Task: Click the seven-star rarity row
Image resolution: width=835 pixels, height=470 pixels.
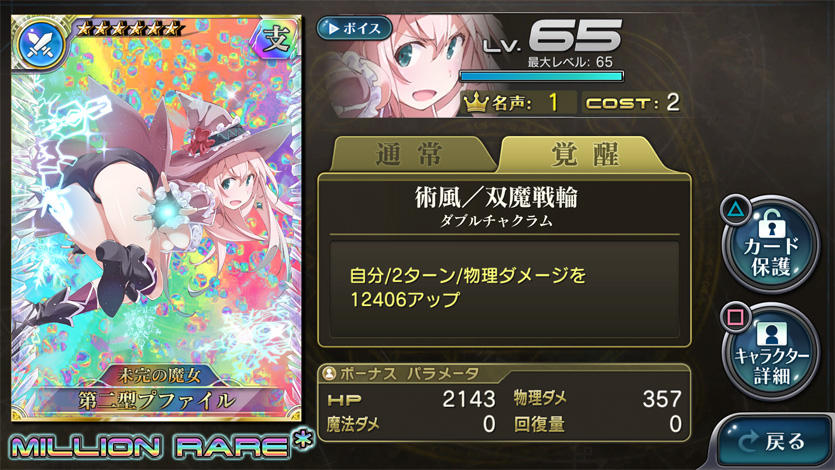Action: click(128, 28)
